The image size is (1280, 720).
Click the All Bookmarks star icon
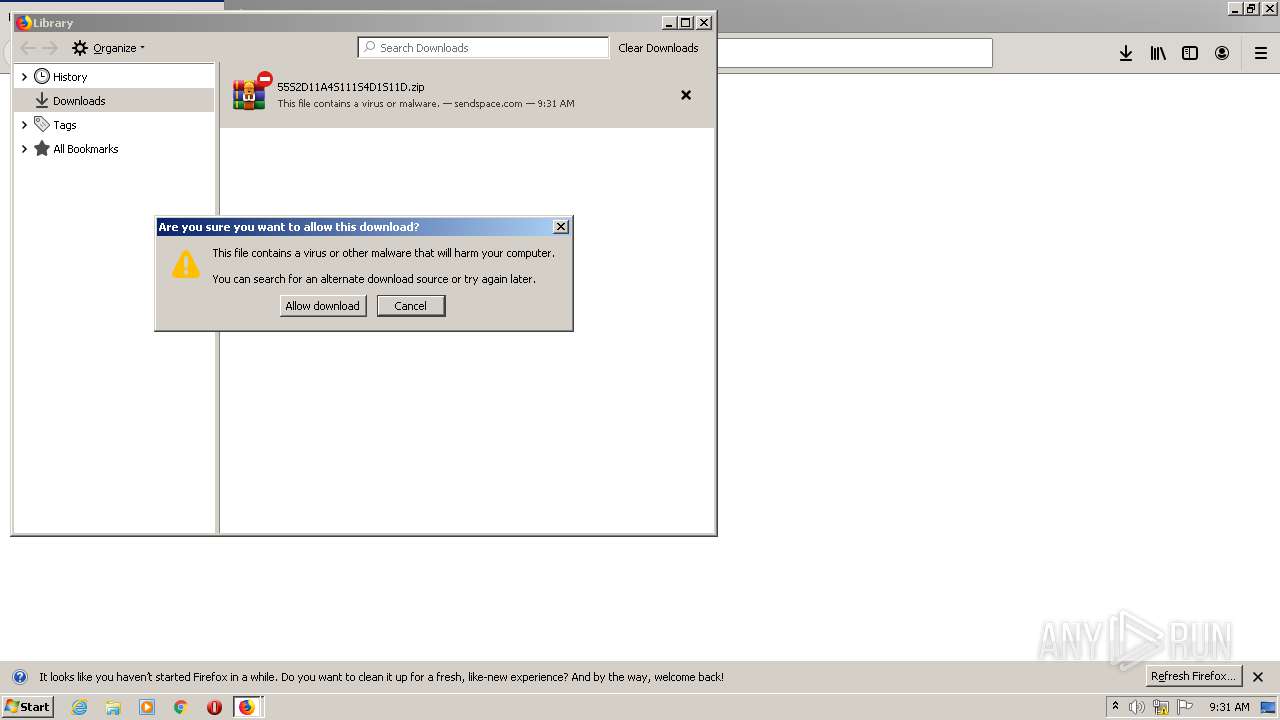(x=42, y=148)
